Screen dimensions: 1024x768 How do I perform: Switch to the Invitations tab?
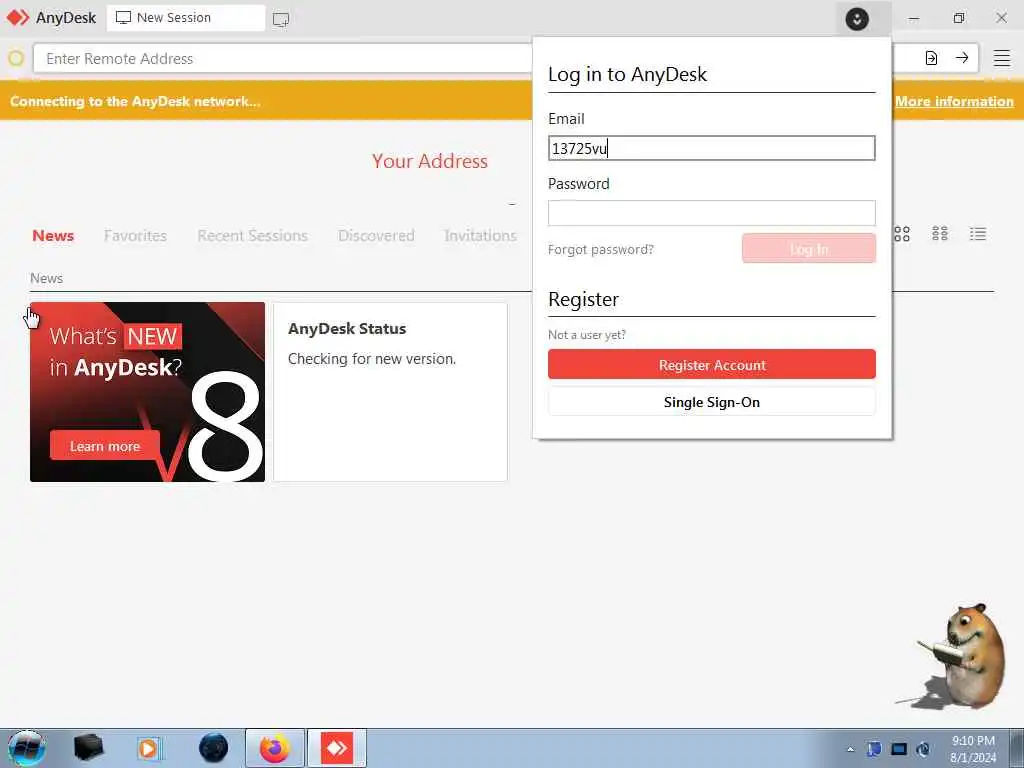480,236
